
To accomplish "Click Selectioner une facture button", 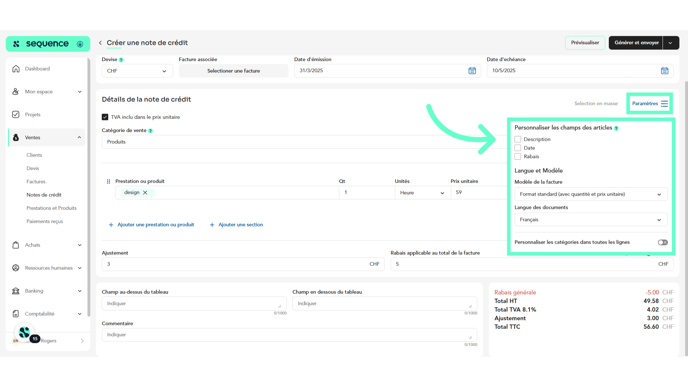I will point(233,71).
